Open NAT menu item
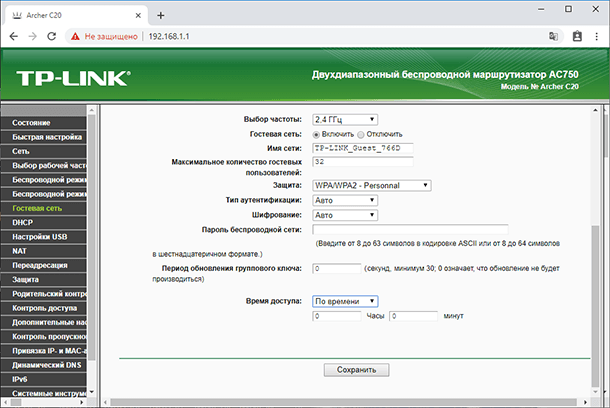 coord(44,251)
